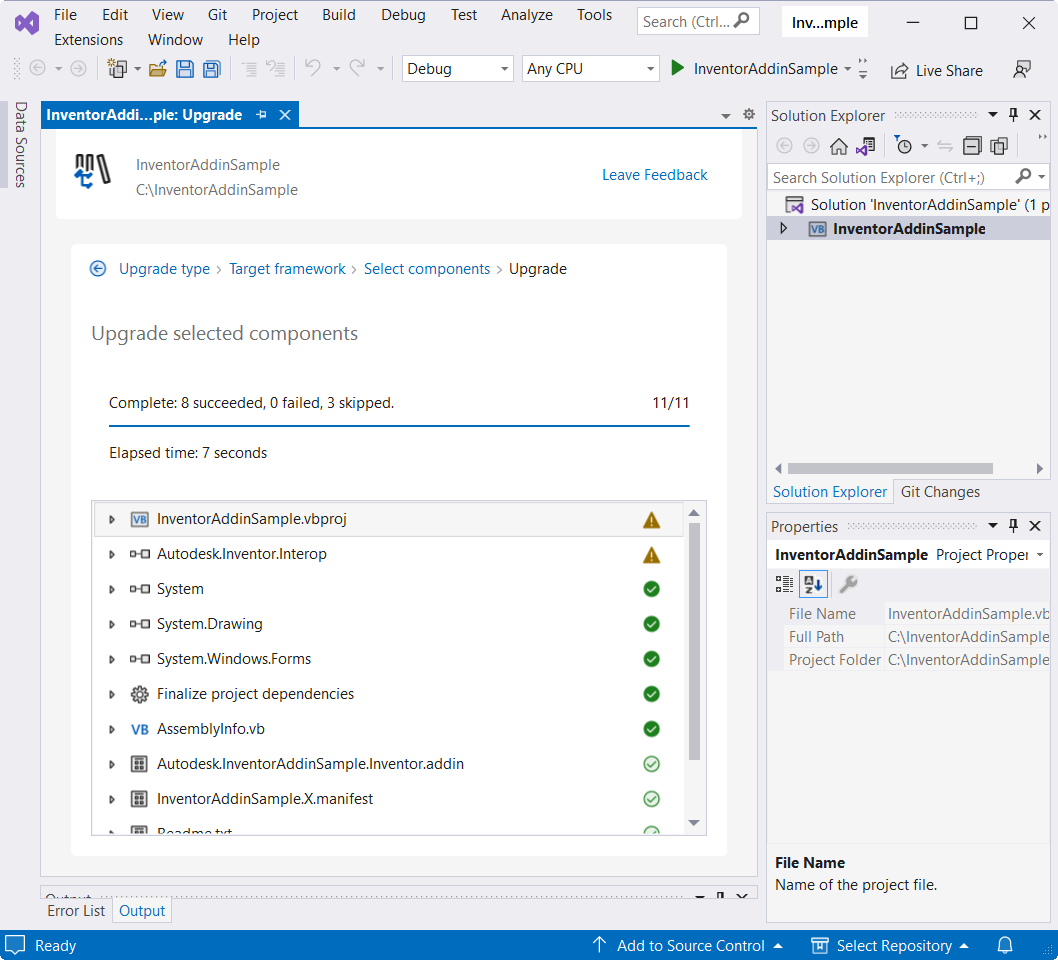Pin the Properties panel

pos(1013,526)
